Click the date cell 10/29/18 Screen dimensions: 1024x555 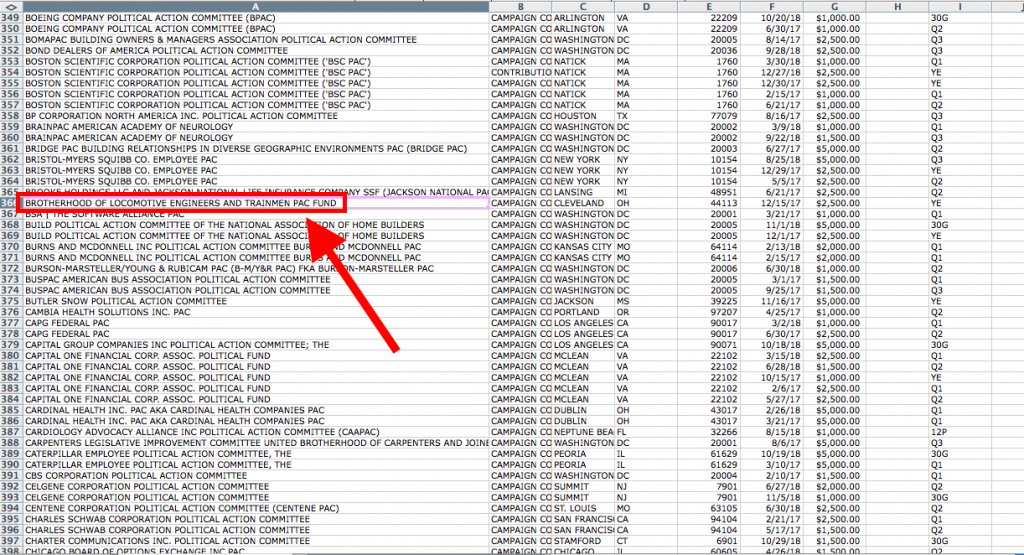click(x=771, y=541)
